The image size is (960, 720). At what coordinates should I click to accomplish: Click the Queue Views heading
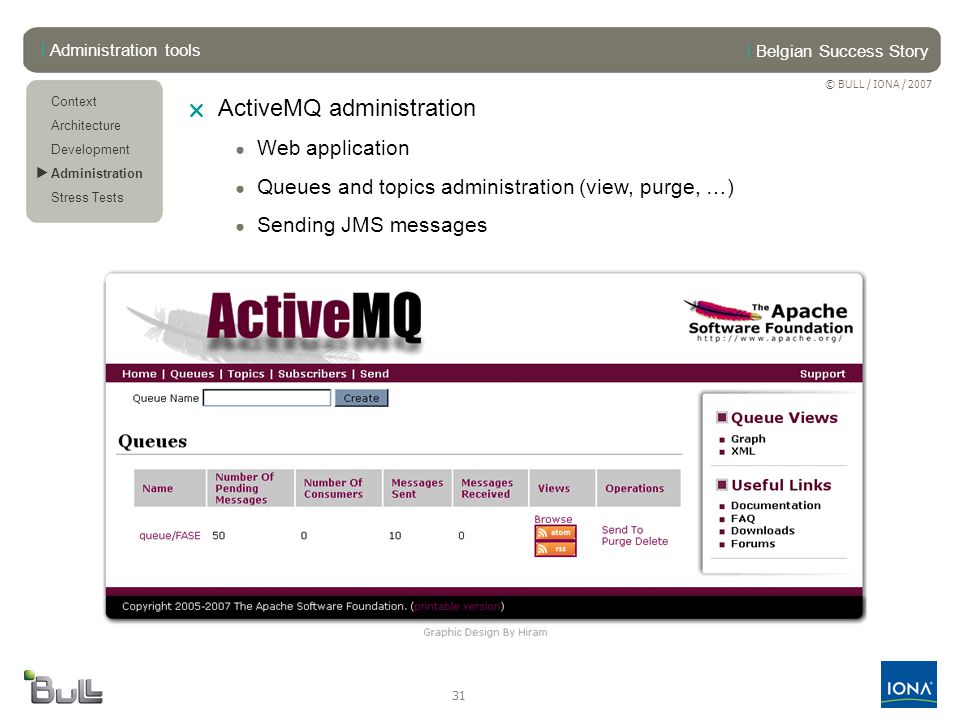click(784, 418)
